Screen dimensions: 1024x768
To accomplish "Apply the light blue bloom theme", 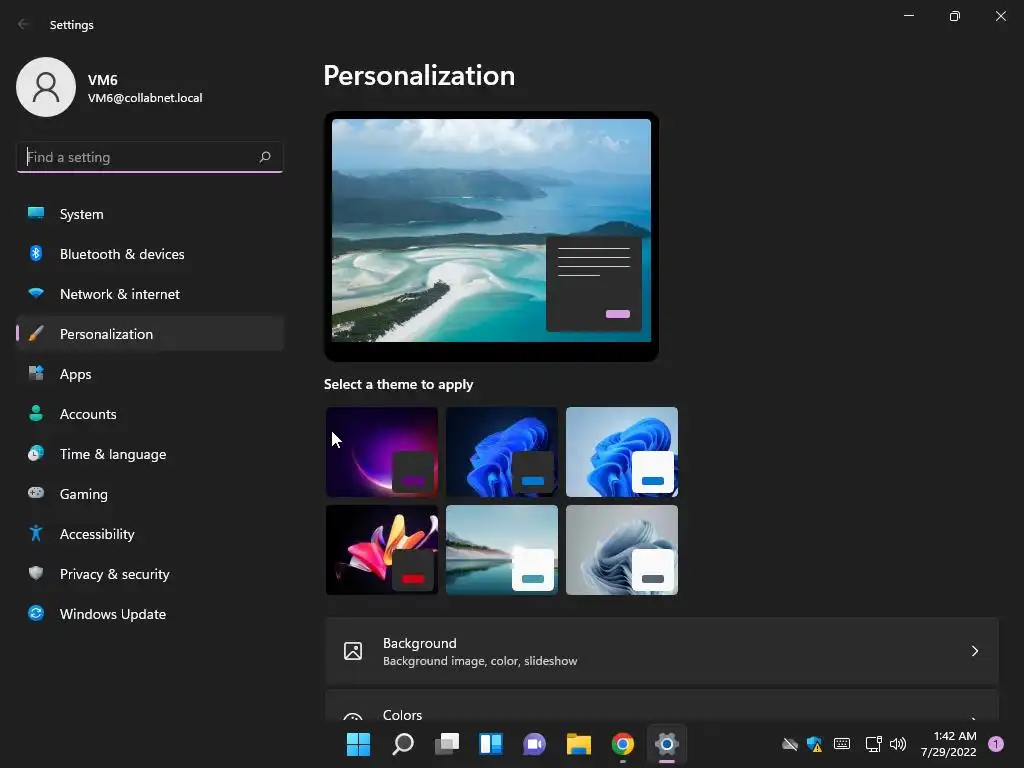I will tap(622, 452).
